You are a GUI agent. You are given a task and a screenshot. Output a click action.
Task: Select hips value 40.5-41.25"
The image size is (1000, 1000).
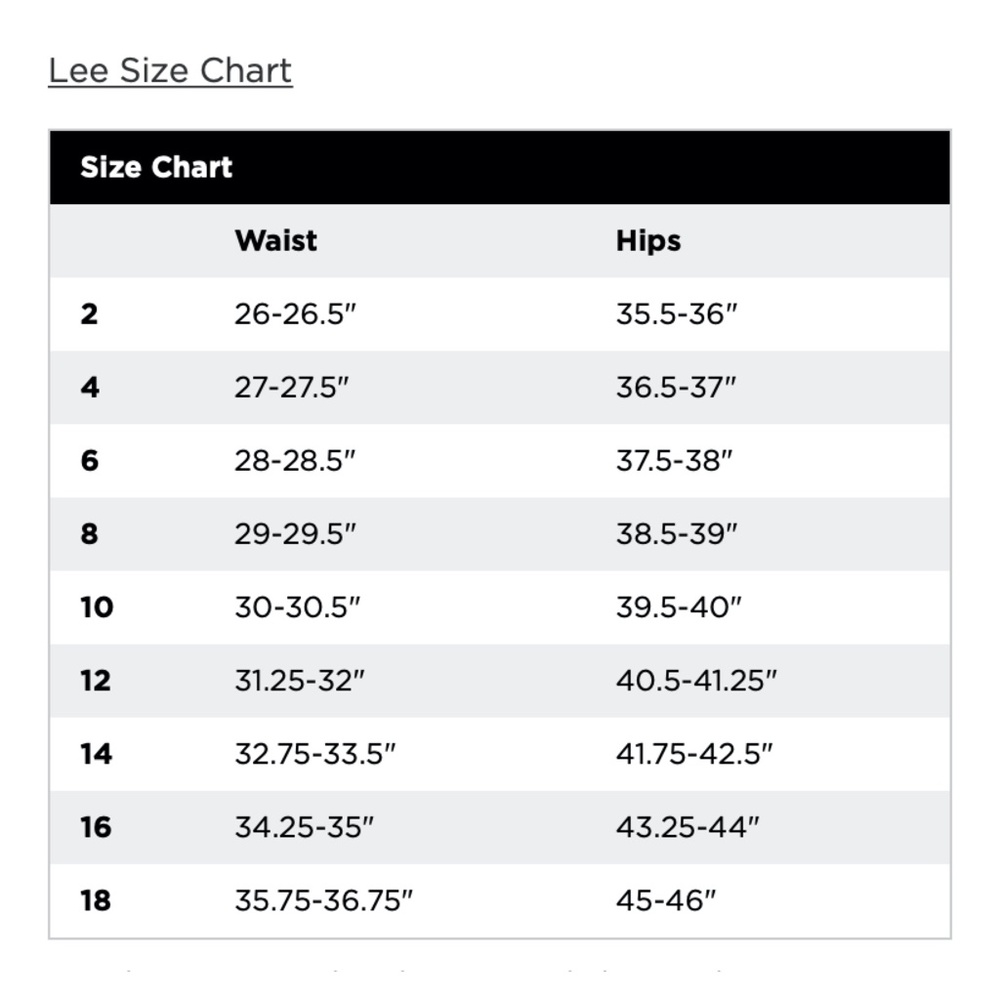pos(696,681)
